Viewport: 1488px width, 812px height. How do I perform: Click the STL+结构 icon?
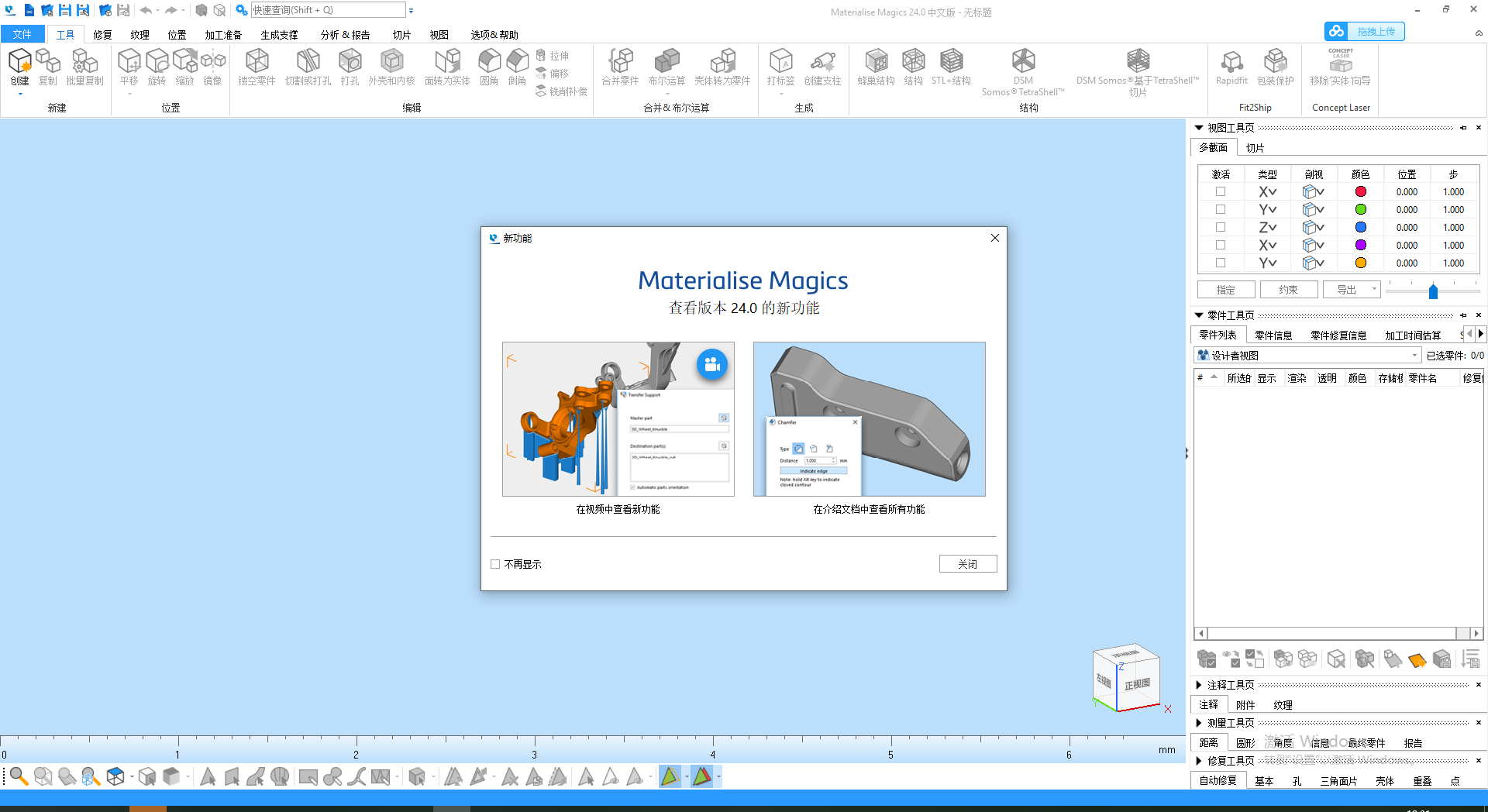[951, 60]
